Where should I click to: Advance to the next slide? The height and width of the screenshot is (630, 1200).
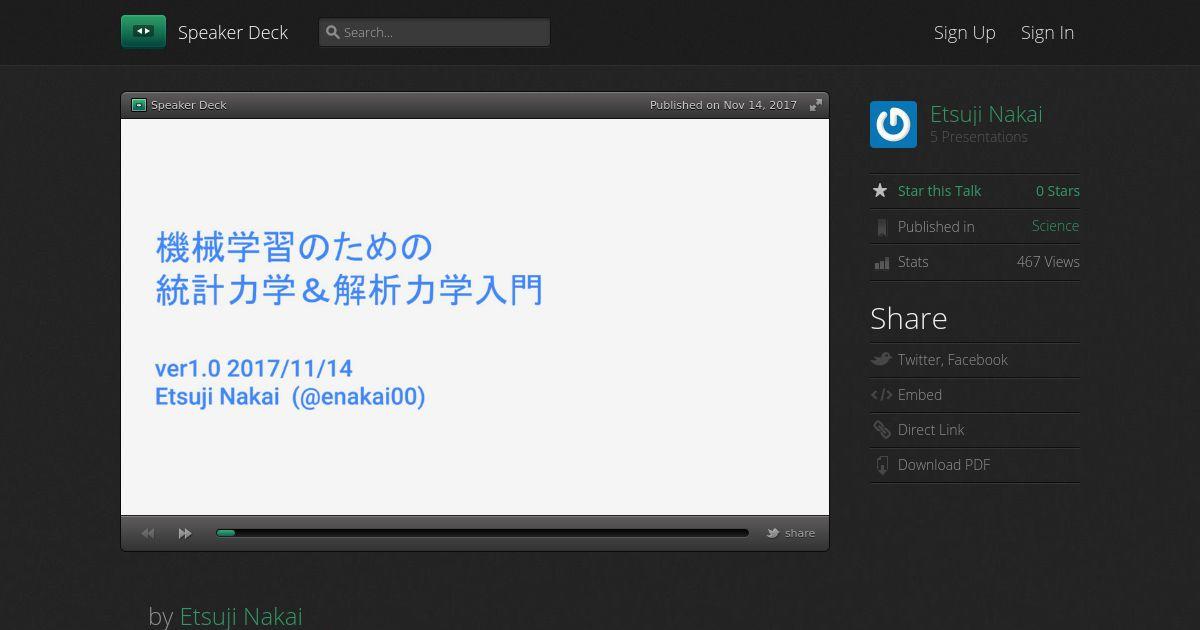point(185,533)
